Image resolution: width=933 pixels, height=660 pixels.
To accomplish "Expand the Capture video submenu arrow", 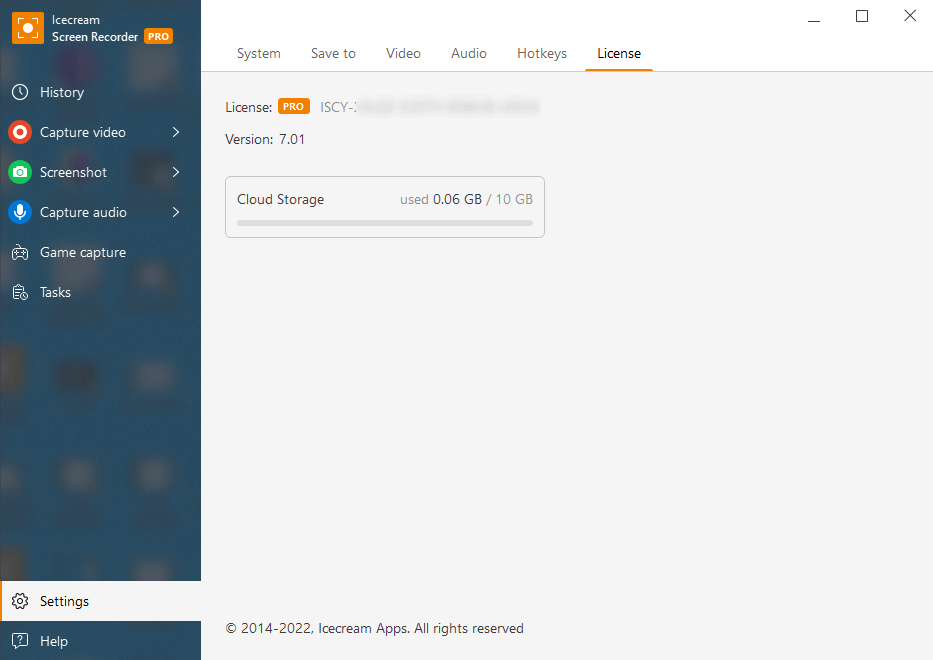I will point(176,132).
